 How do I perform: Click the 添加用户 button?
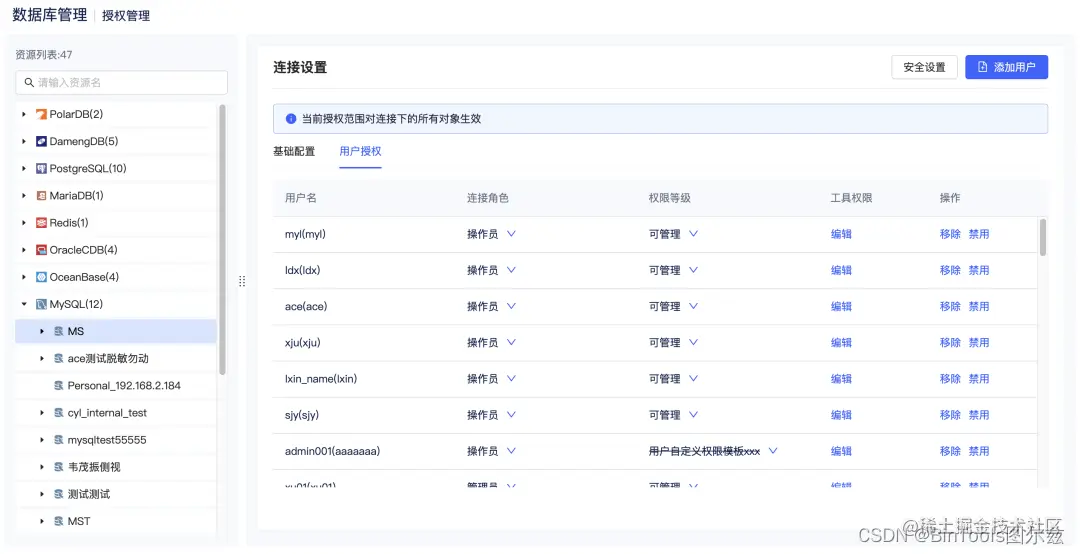[x=1006, y=67]
